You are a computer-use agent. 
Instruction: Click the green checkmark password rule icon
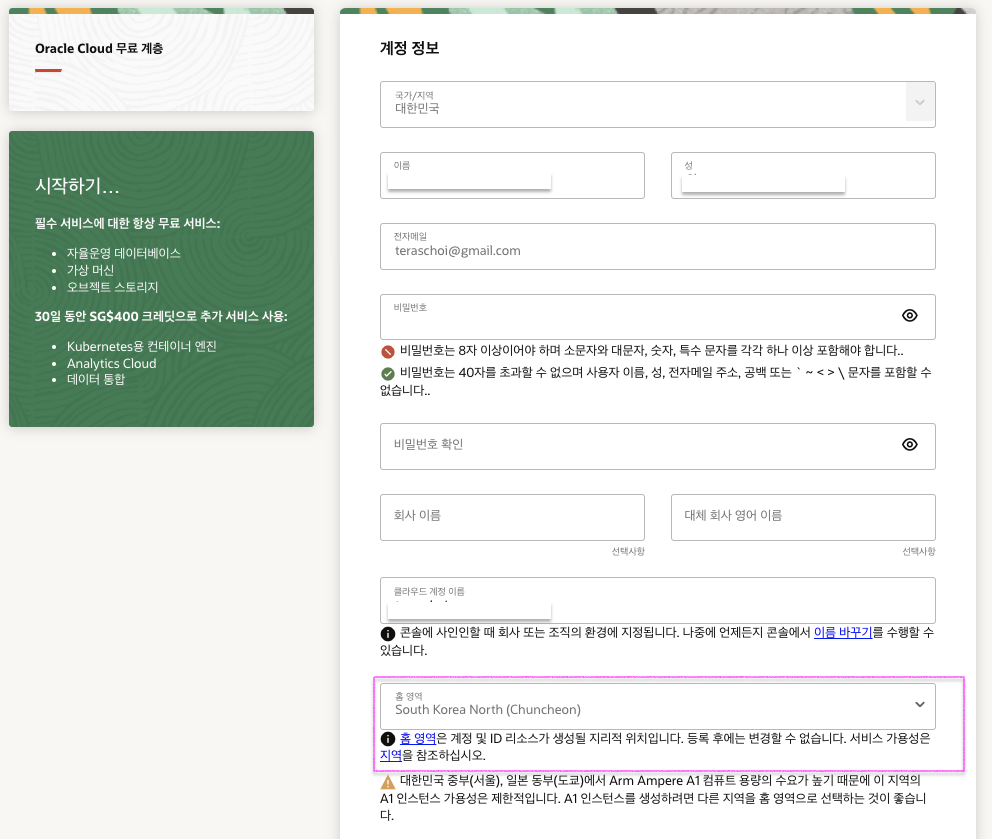pyautogui.click(x=388, y=374)
